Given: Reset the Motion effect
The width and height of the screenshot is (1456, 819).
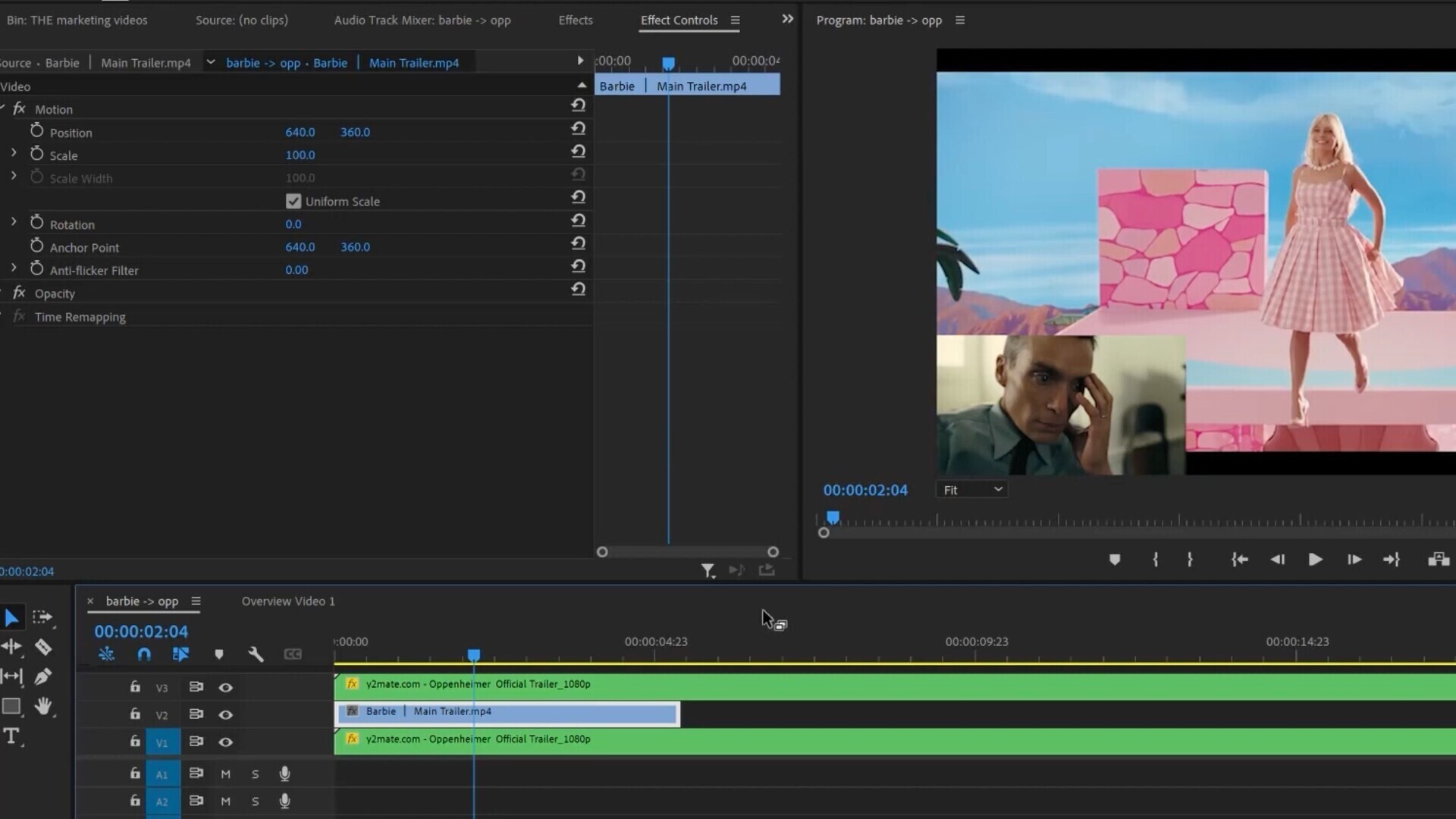Looking at the screenshot, I should pyautogui.click(x=578, y=105).
